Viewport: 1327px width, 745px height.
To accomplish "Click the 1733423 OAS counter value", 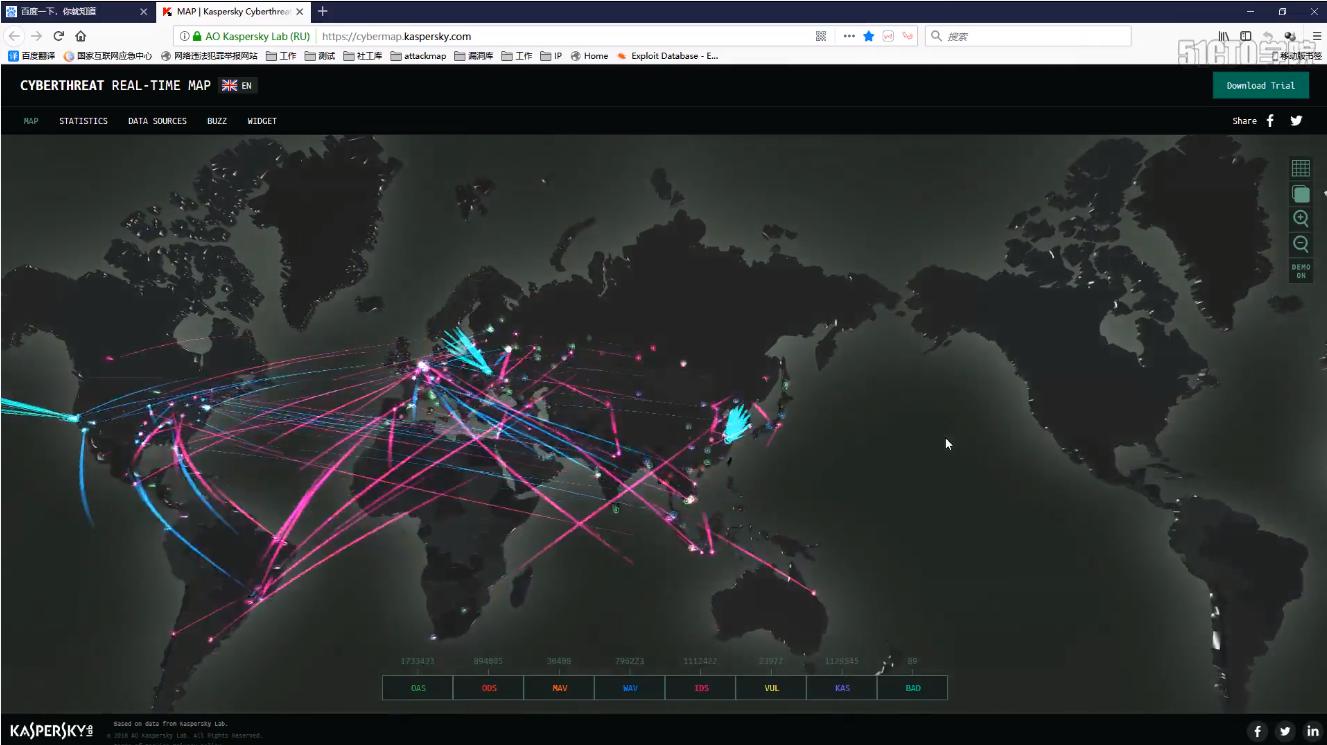I will coord(418,661).
